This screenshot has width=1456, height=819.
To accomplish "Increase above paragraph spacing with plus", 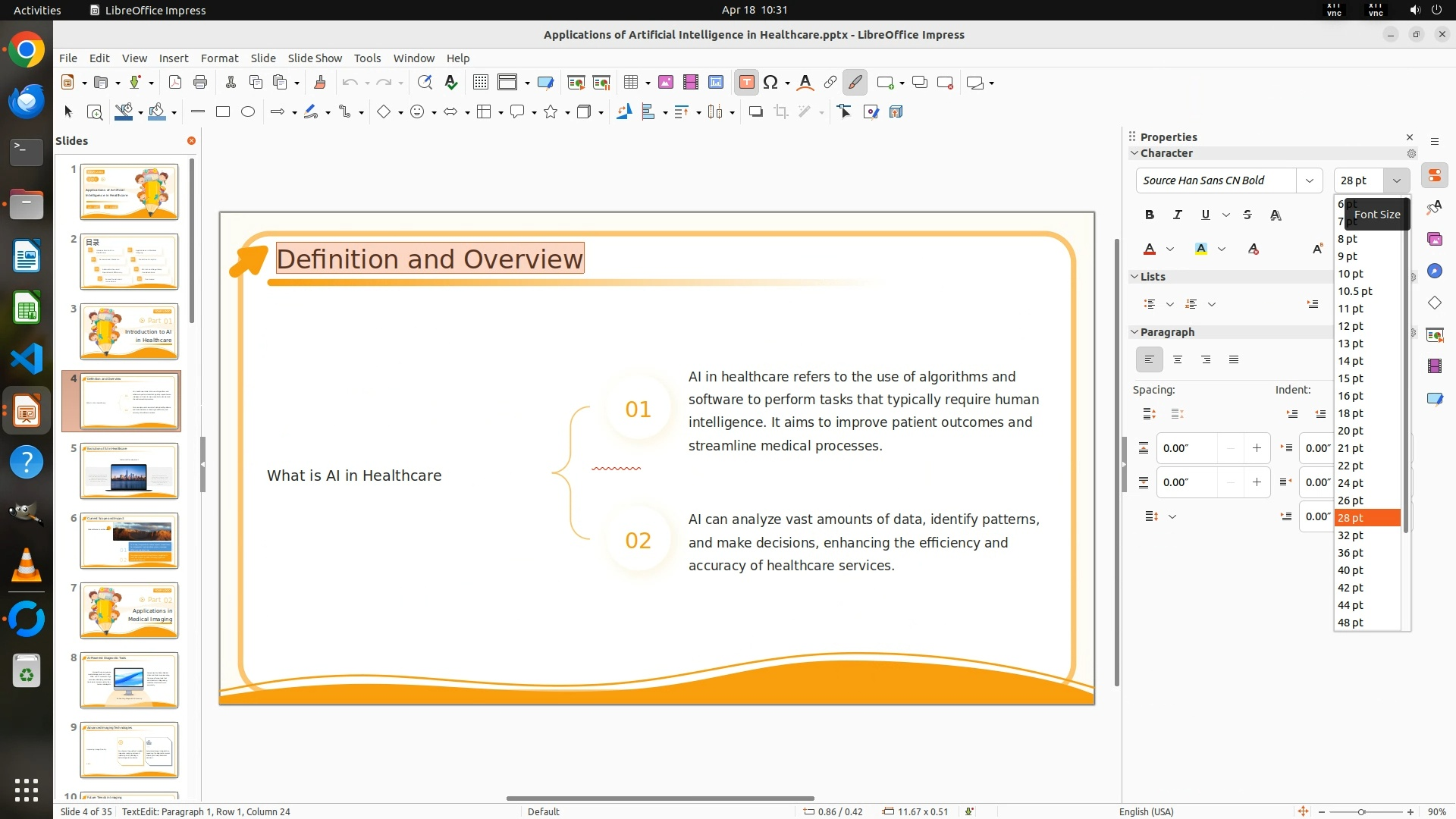I will [1257, 448].
